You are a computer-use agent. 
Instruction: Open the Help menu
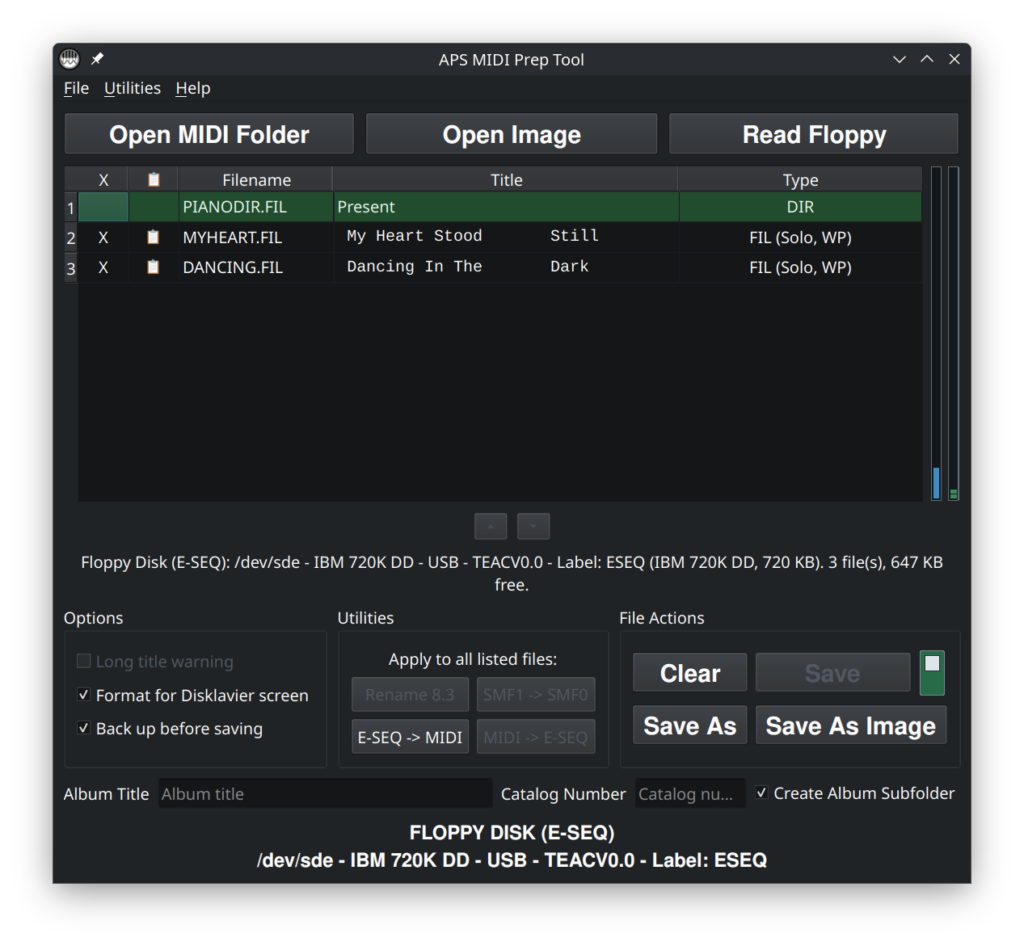coord(193,88)
